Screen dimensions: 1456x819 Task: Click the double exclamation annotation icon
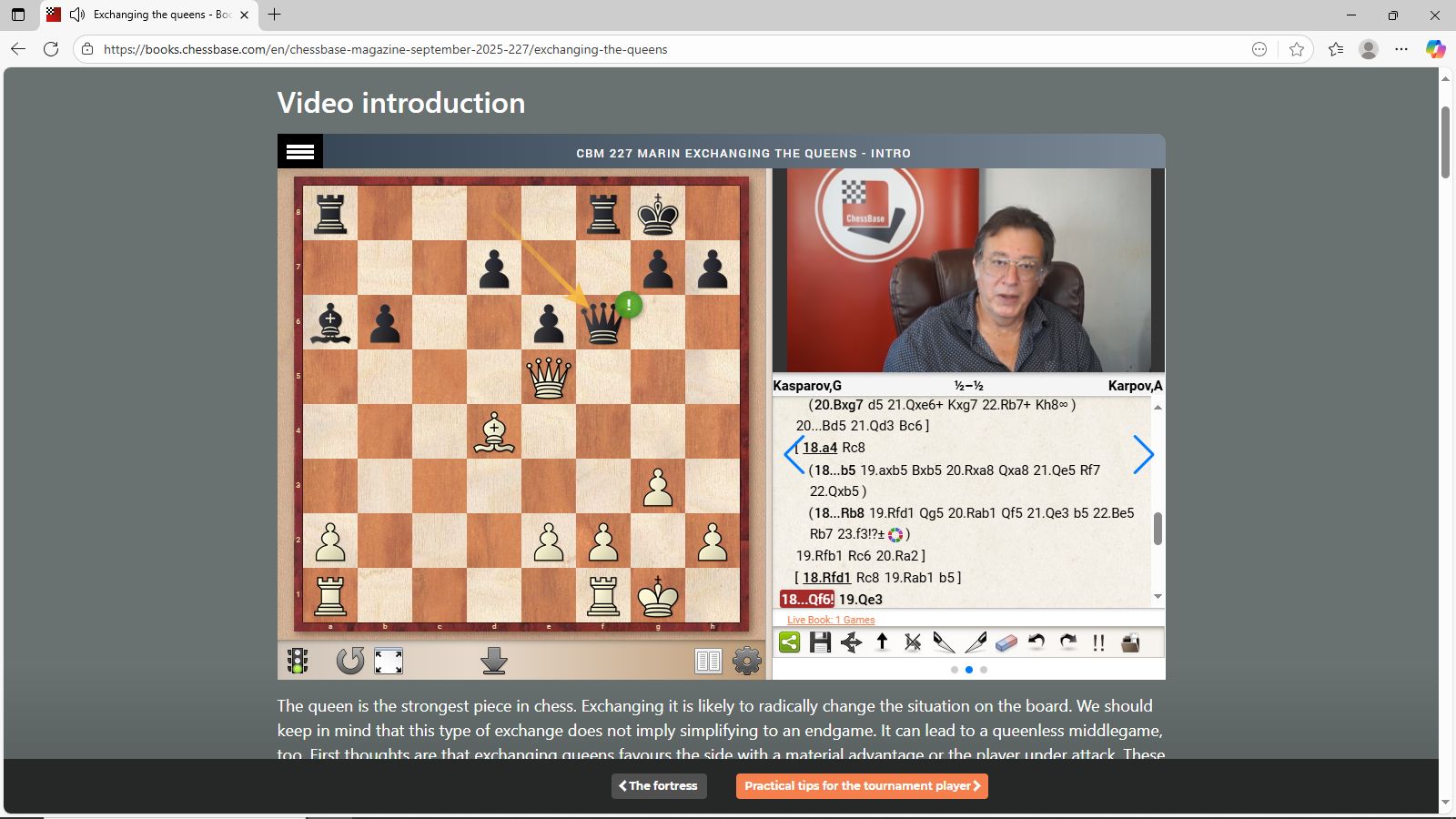1098,642
